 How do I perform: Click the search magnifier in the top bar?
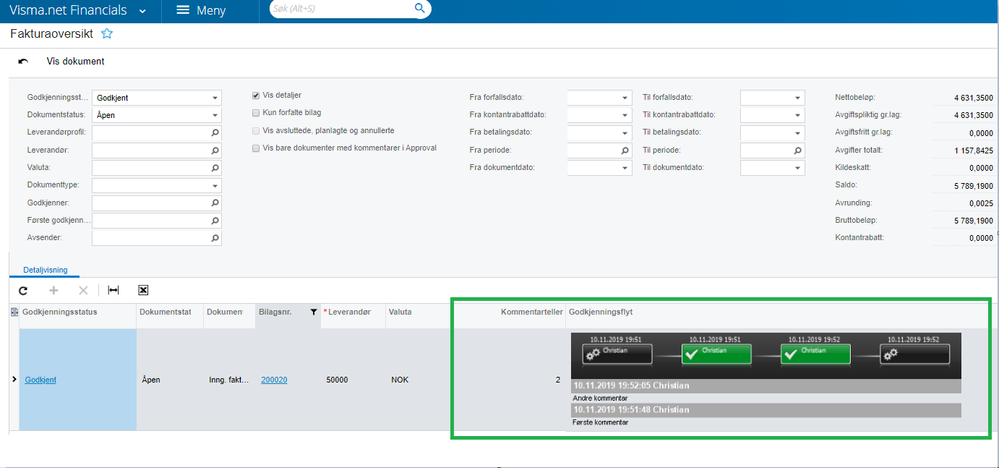click(419, 8)
